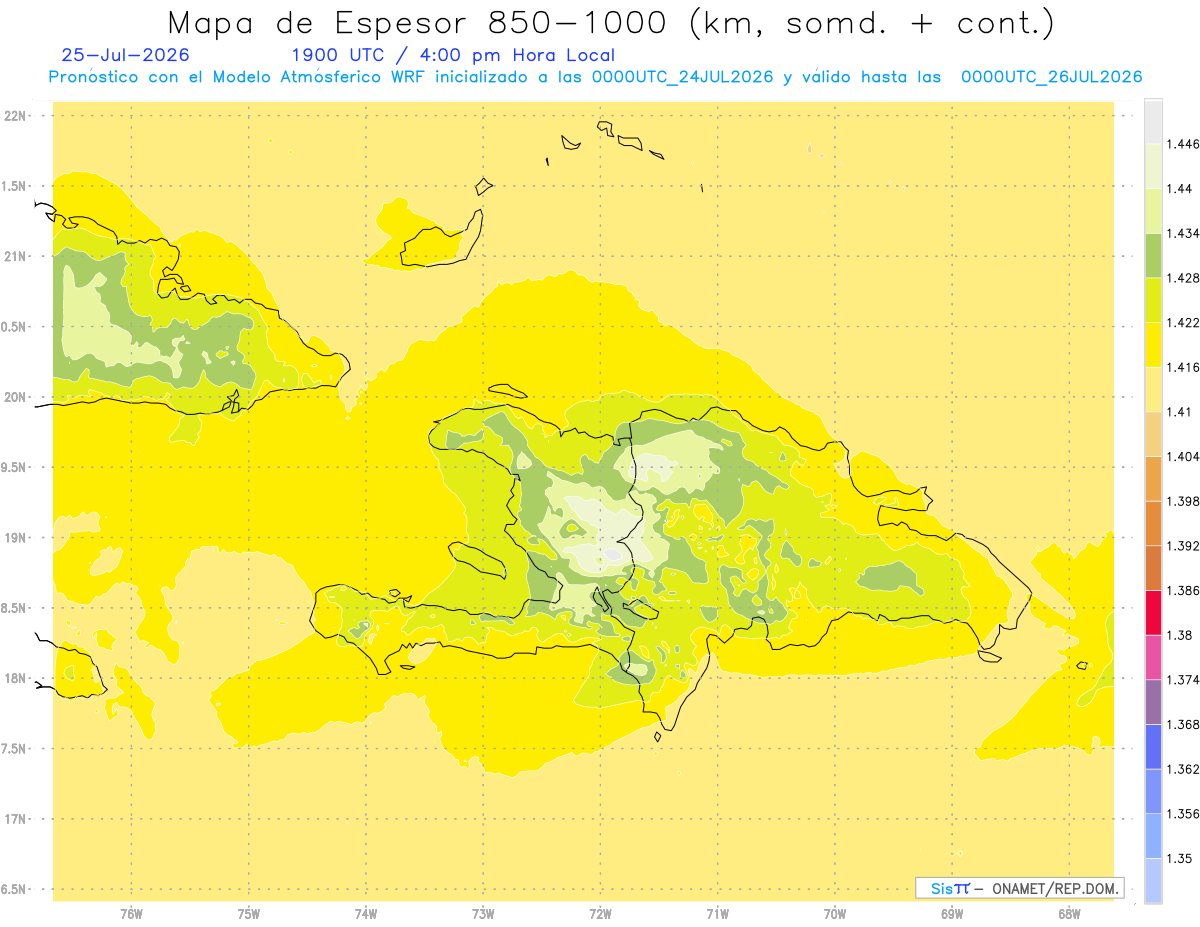Click the "71W" longitude label
The image size is (1200, 927).
point(717,914)
